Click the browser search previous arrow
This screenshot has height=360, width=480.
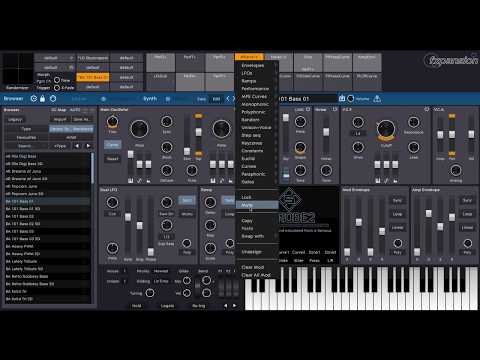pyautogui.click(x=77, y=146)
